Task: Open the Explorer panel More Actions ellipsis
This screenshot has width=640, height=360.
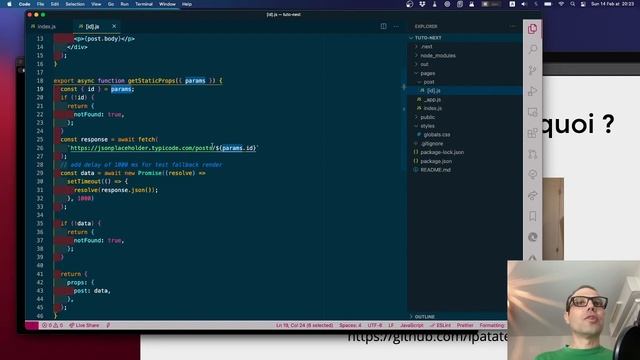Action: [x=513, y=26]
